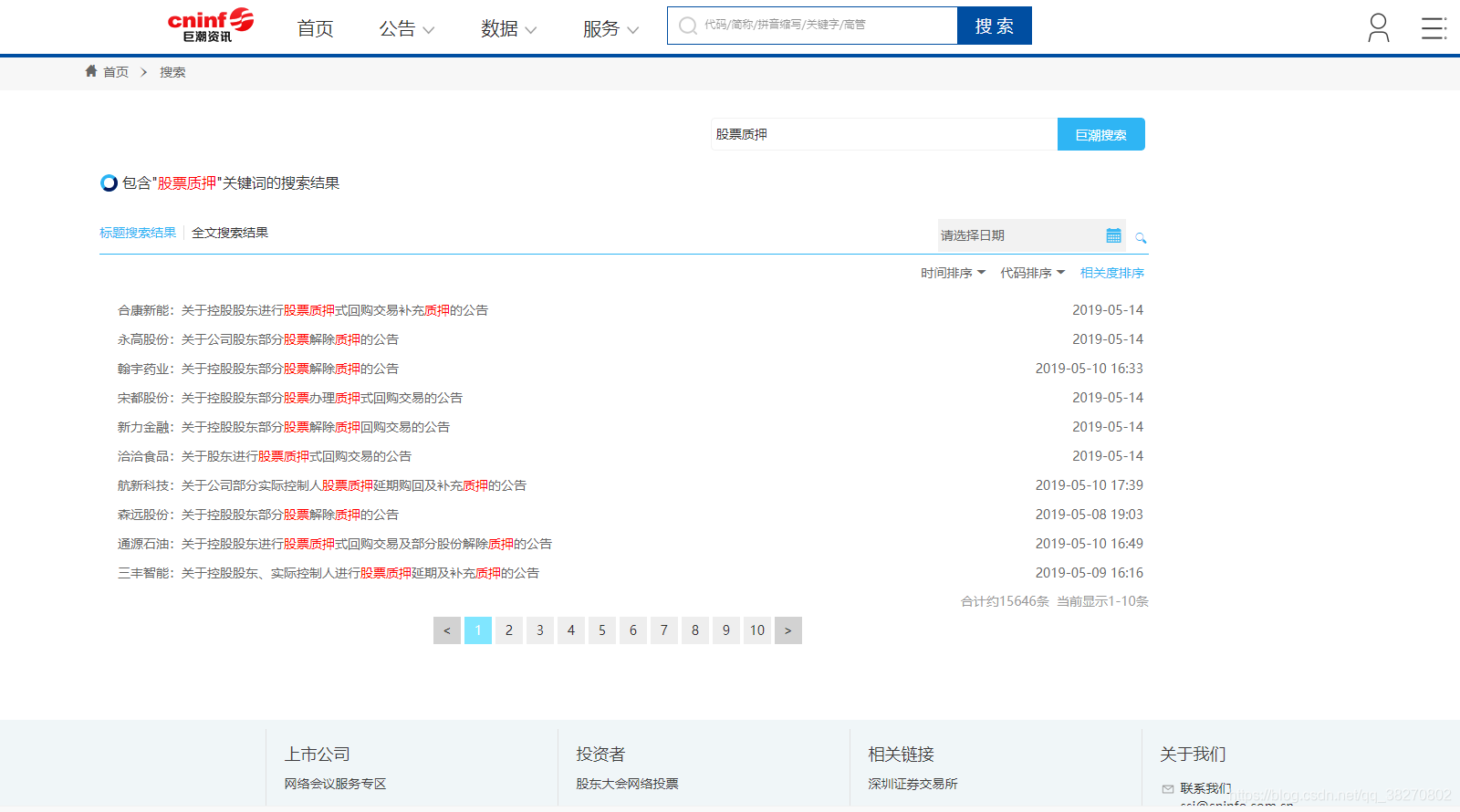Focus the 股票质押 keyword input
This screenshot has width=1460, height=812.
point(884,134)
